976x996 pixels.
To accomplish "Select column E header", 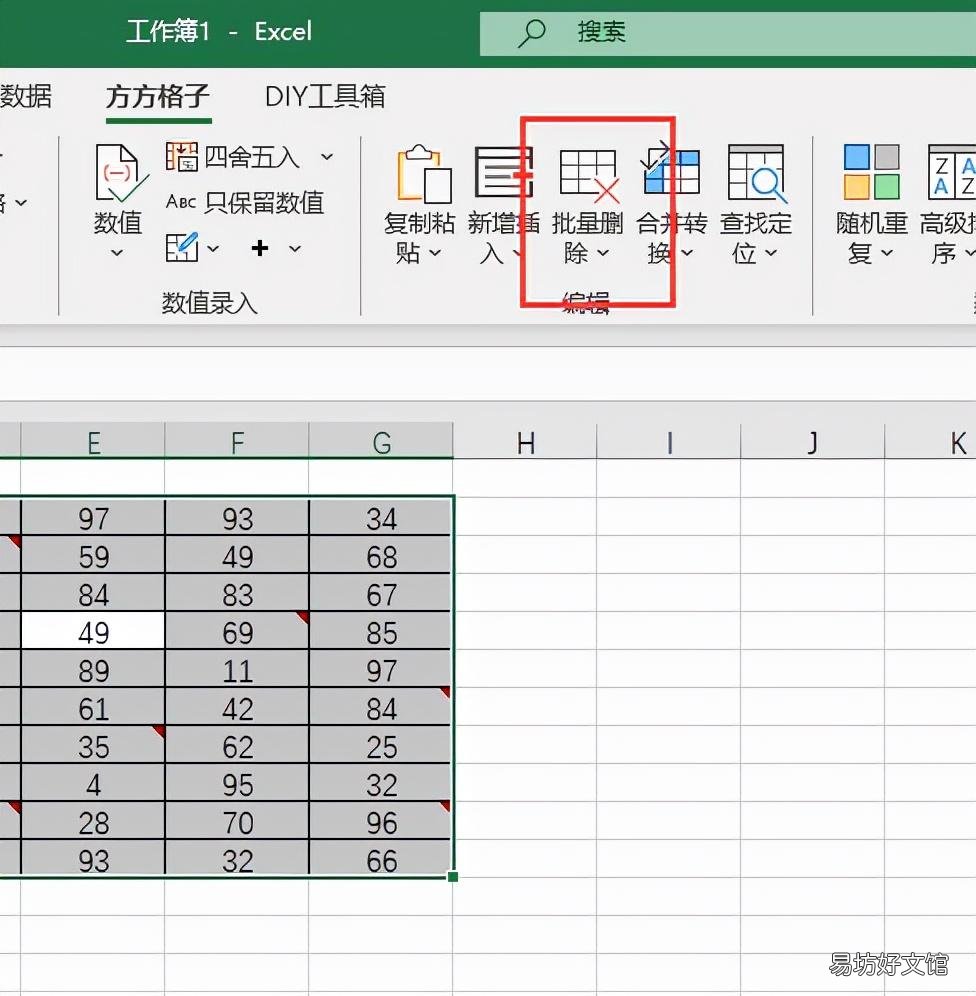I will 93,441.
